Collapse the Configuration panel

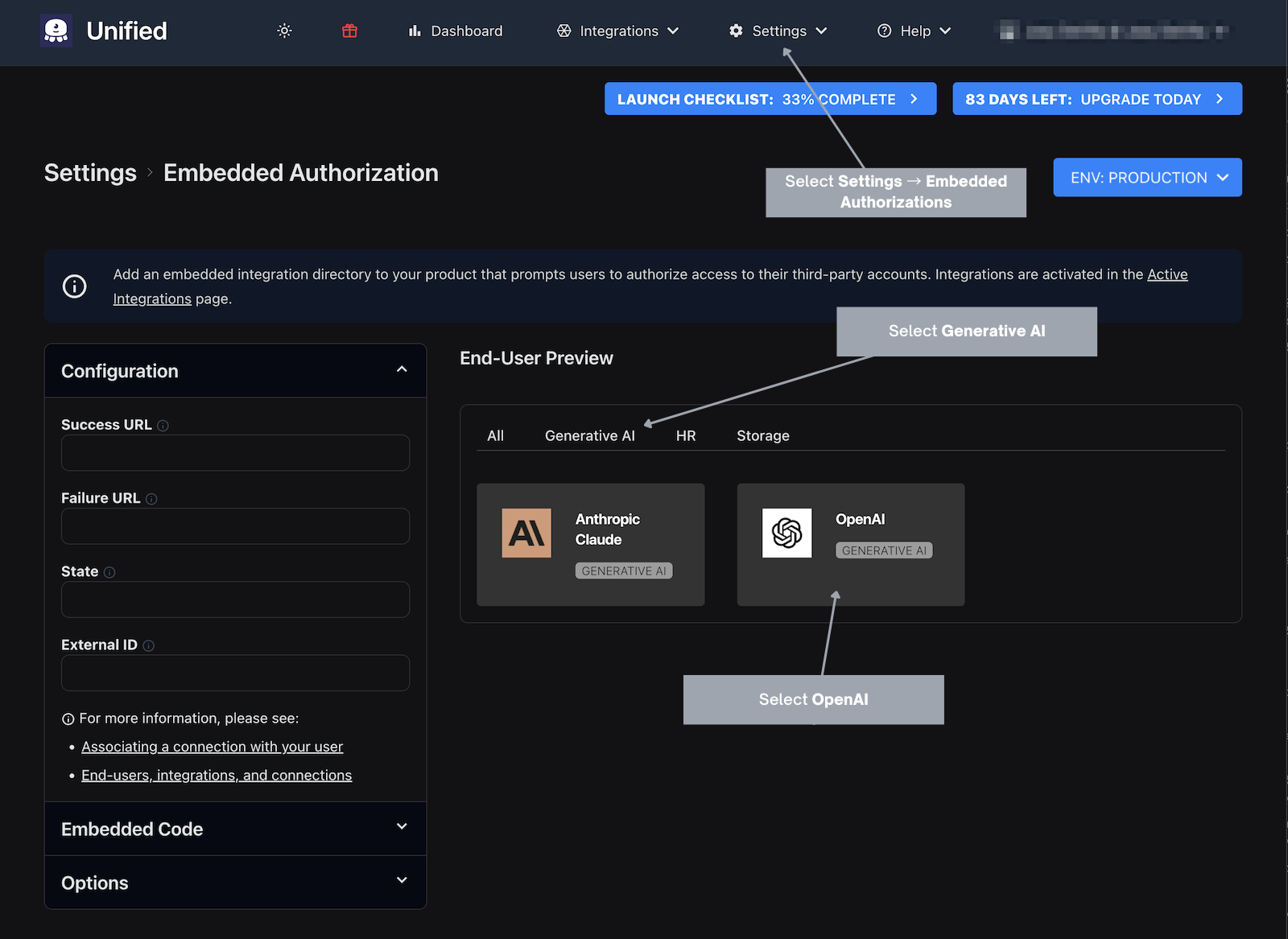(402, 369)
